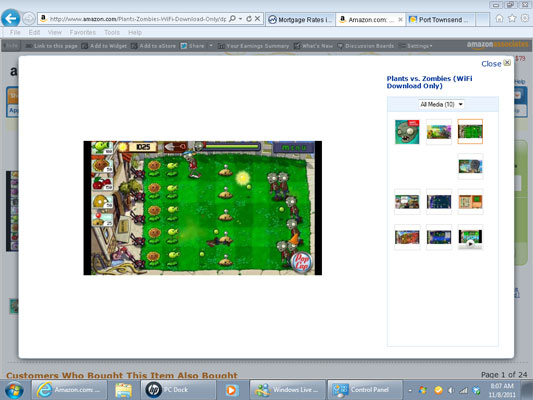Select the zombie head cover thumbnail

[x=407, y=132]
